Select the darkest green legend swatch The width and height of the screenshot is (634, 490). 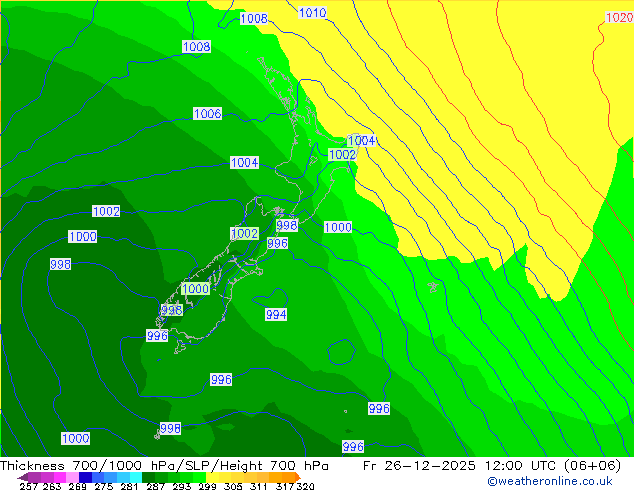point(148,477)
